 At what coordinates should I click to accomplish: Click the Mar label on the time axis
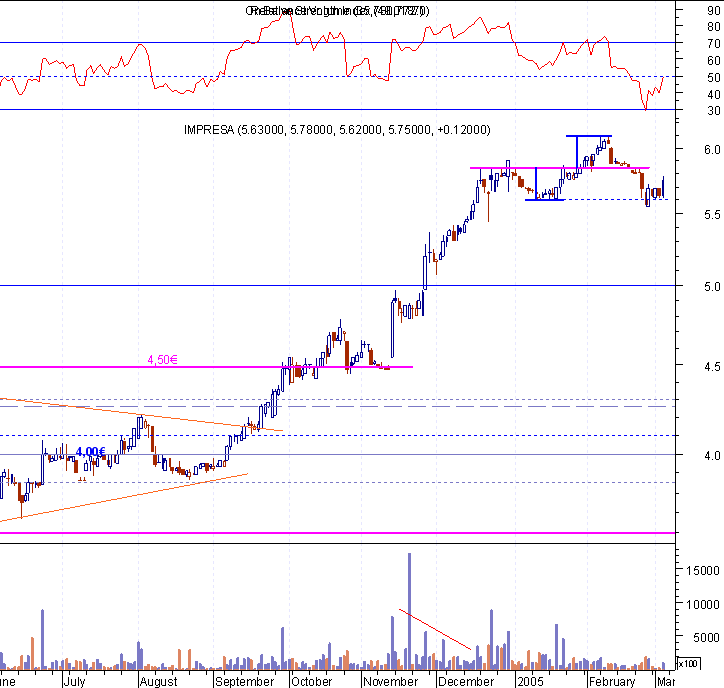pos(666,682)
